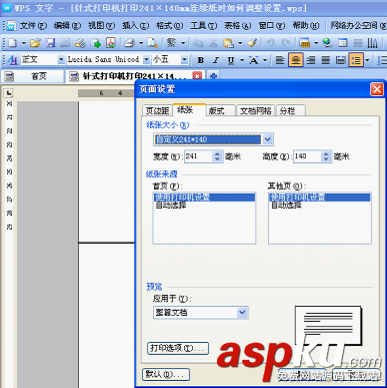Switch to the 文档网格 tab
Viewport: 387px width, 388px height.
point(256,111)
